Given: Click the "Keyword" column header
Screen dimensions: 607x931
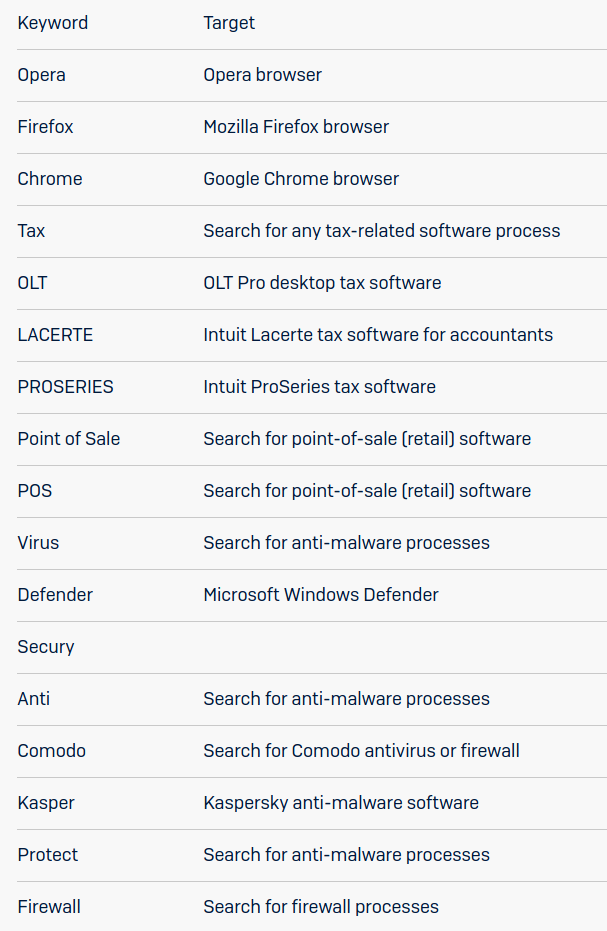Looking at the screenshot, I should 53,23.
